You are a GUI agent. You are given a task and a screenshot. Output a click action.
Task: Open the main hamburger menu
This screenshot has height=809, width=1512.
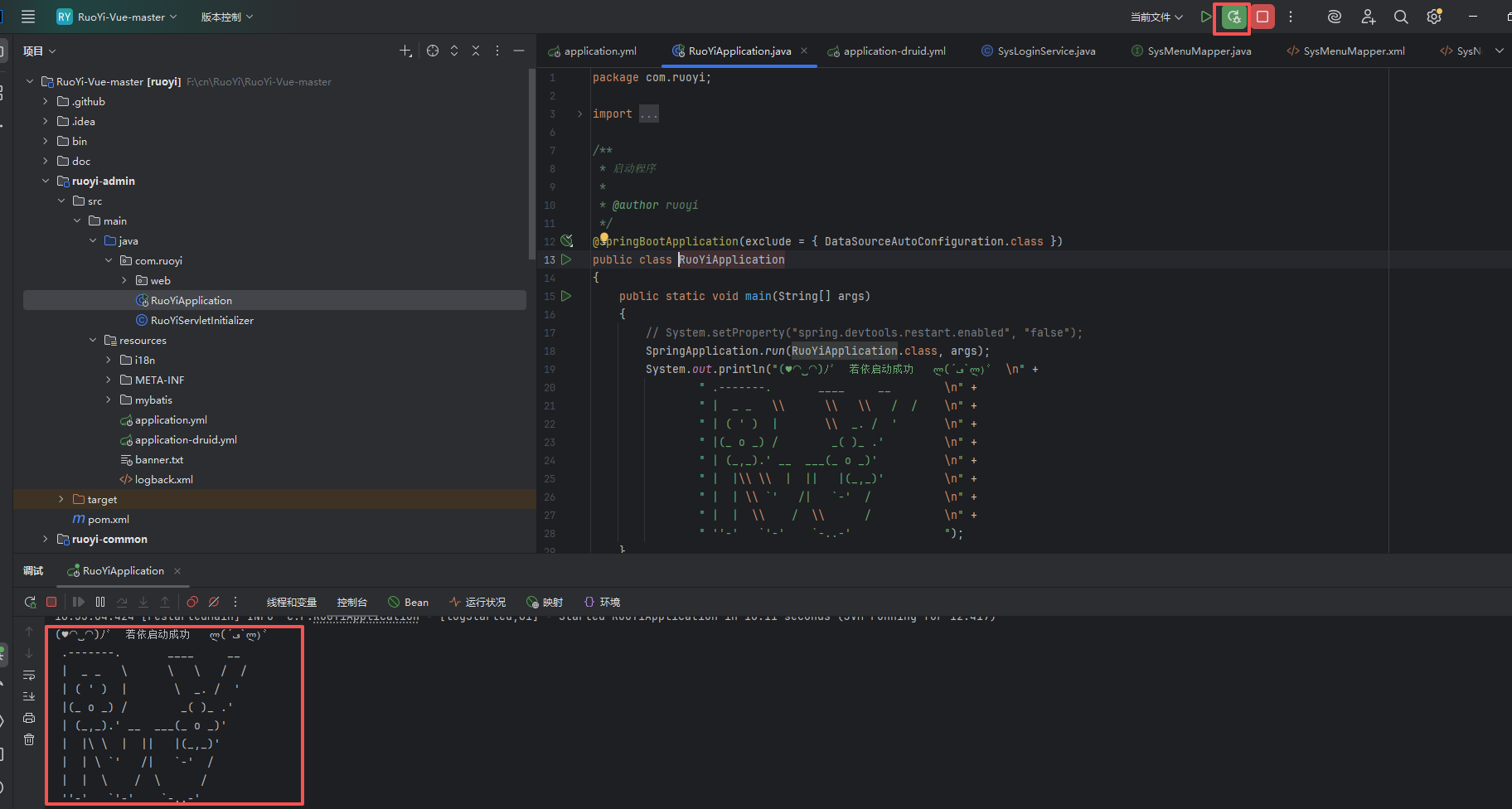click(28, 17)
